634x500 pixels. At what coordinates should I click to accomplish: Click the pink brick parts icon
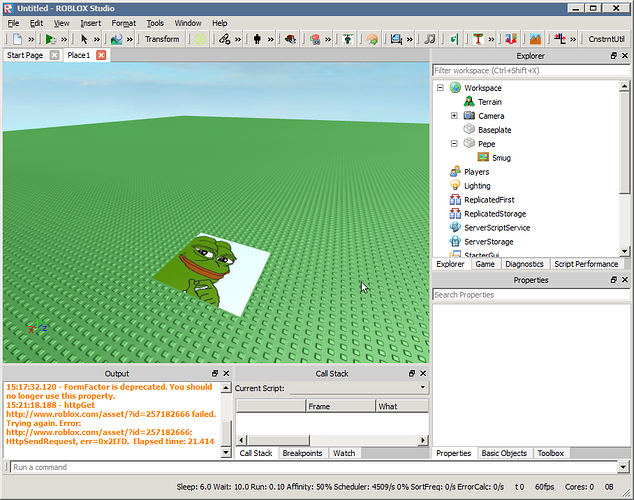[x=315, y=39]
